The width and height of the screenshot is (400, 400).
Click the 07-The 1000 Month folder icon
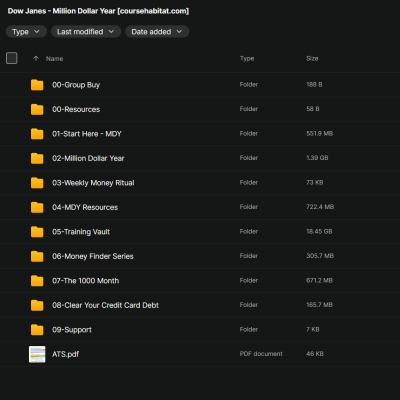click(x=37, y=281)
